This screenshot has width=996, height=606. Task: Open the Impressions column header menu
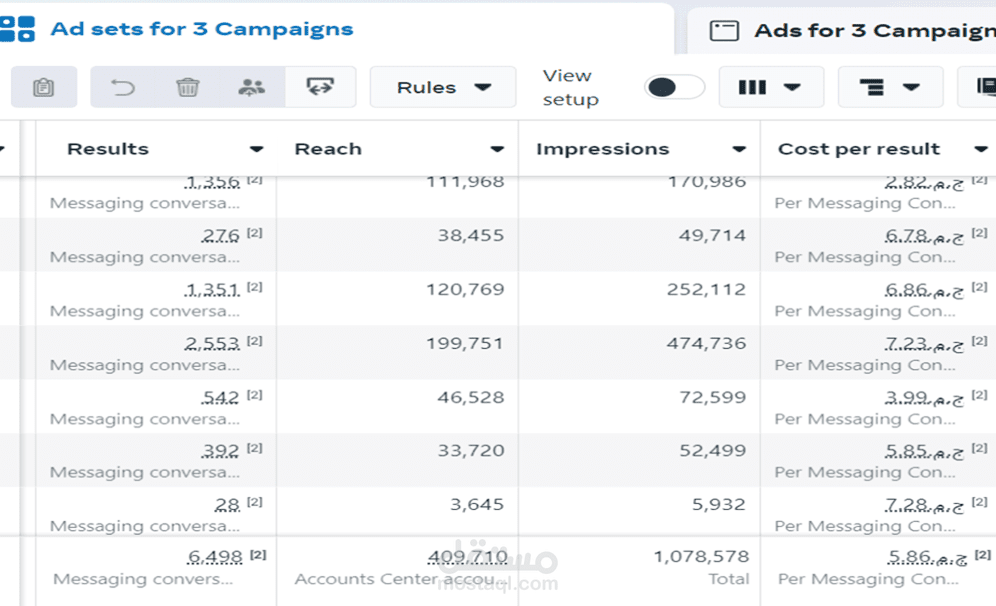pos(739,149)
